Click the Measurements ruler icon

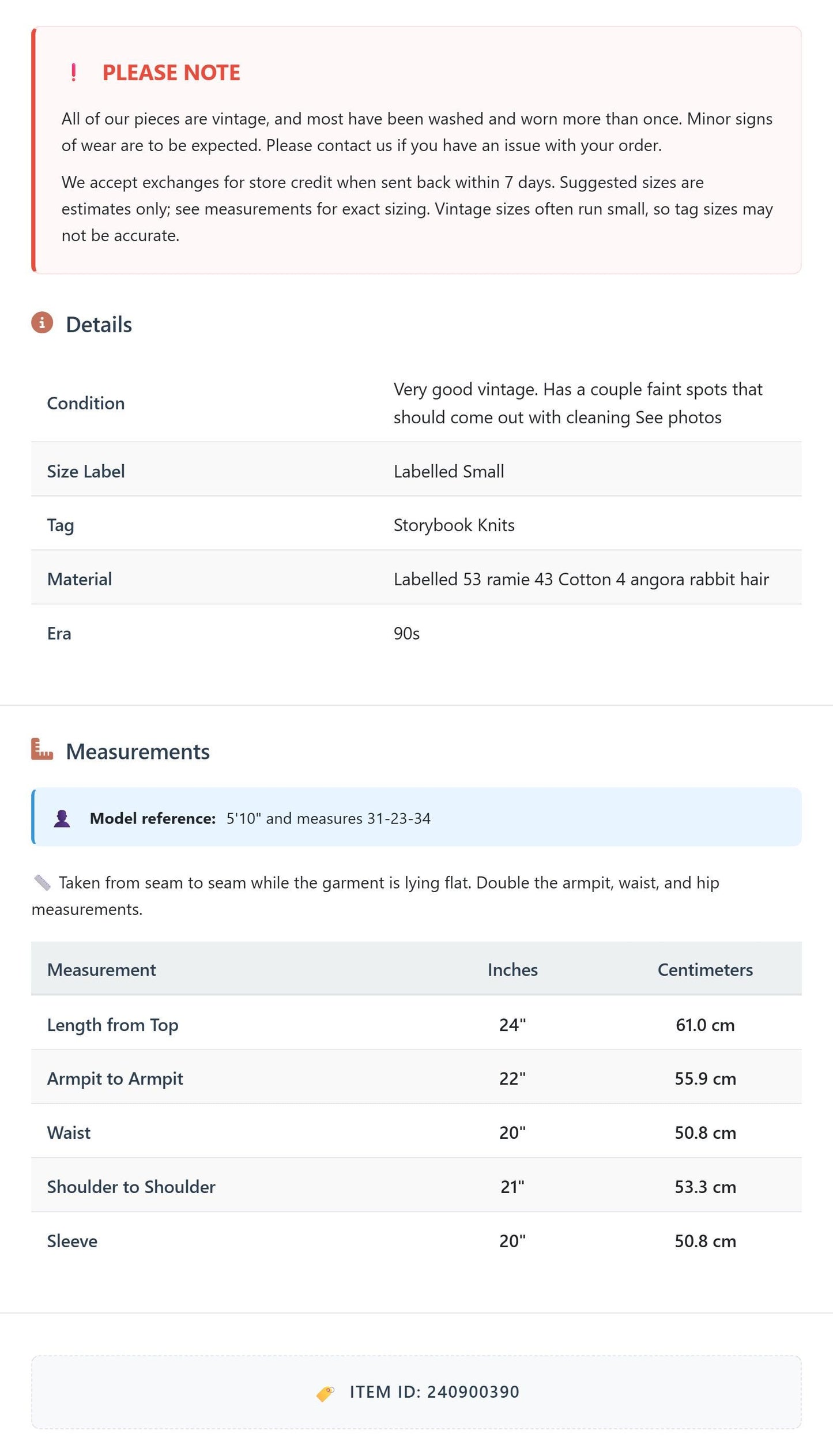(42, 750)
